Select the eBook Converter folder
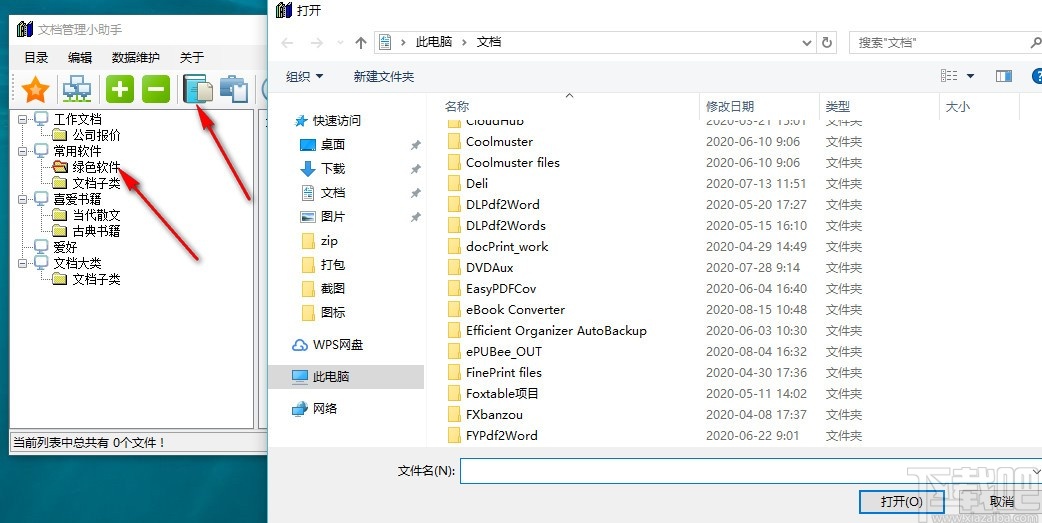This screenshot has width=1042, height=523. 515,310
